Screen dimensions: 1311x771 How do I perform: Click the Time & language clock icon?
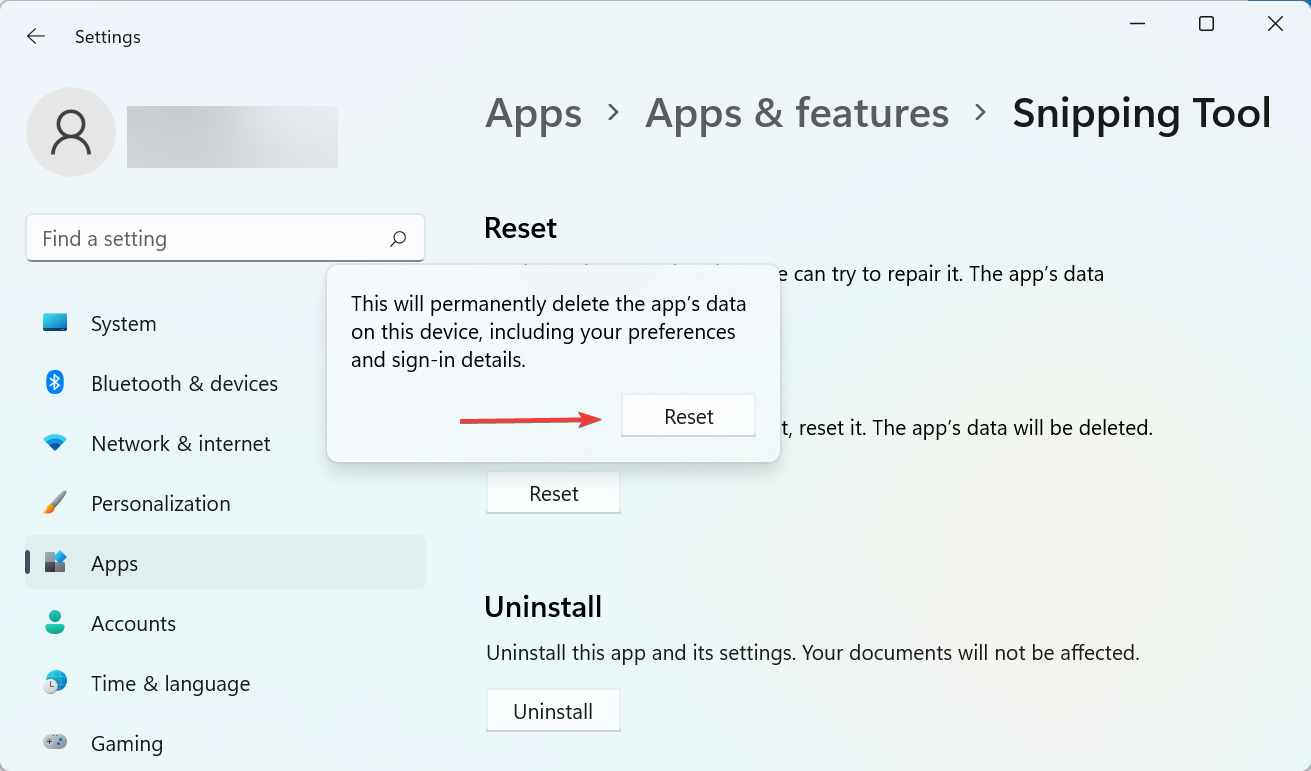(x=56, y=683)
